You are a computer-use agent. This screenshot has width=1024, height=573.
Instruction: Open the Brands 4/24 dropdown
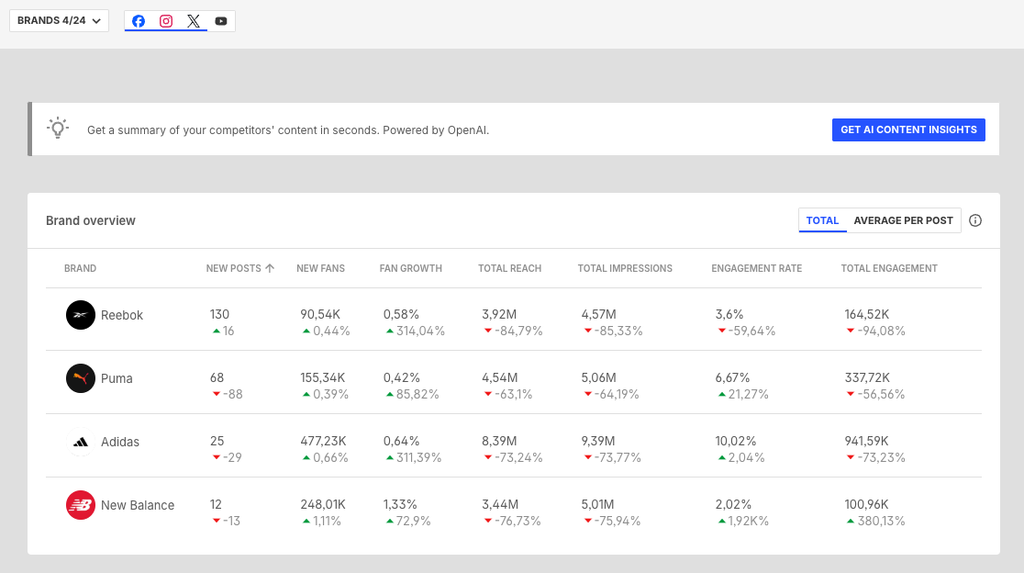point(59,21)
